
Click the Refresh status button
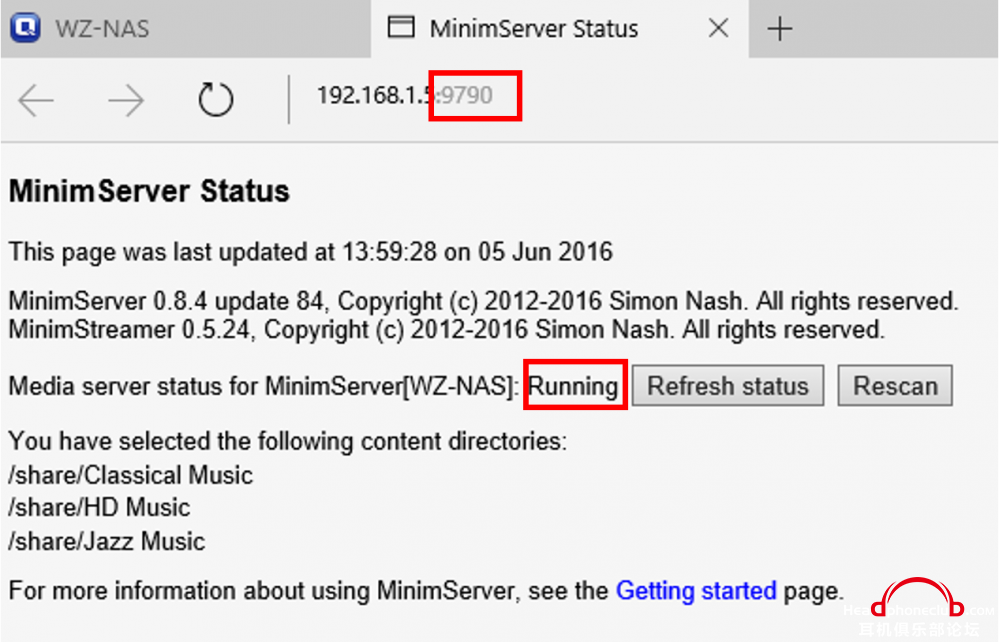[x=728, y=385]
